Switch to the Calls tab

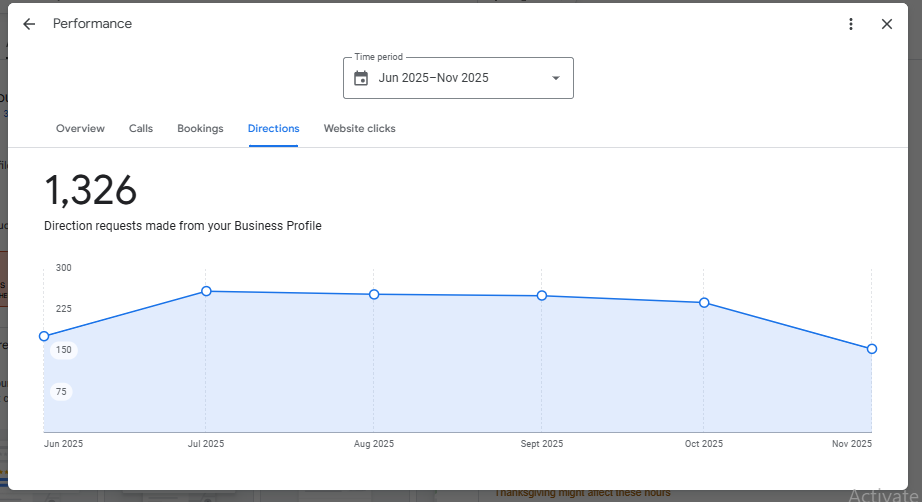coord(141,128)
